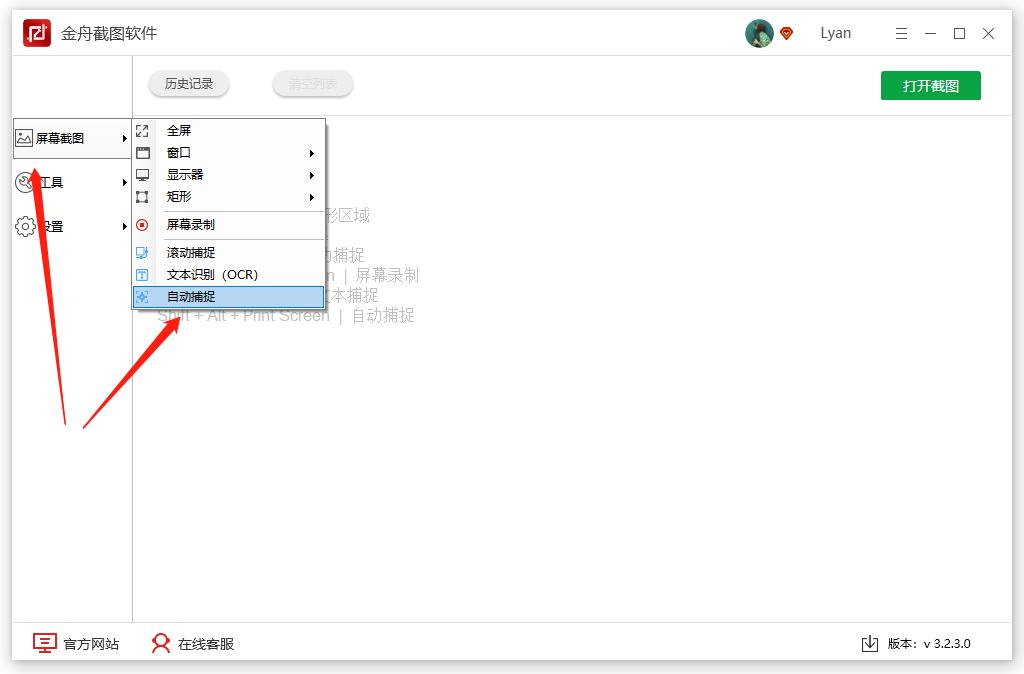Click the green 打开截图 button
Image resolution: width=1024 pixels, height=674 pixels.
930,85
